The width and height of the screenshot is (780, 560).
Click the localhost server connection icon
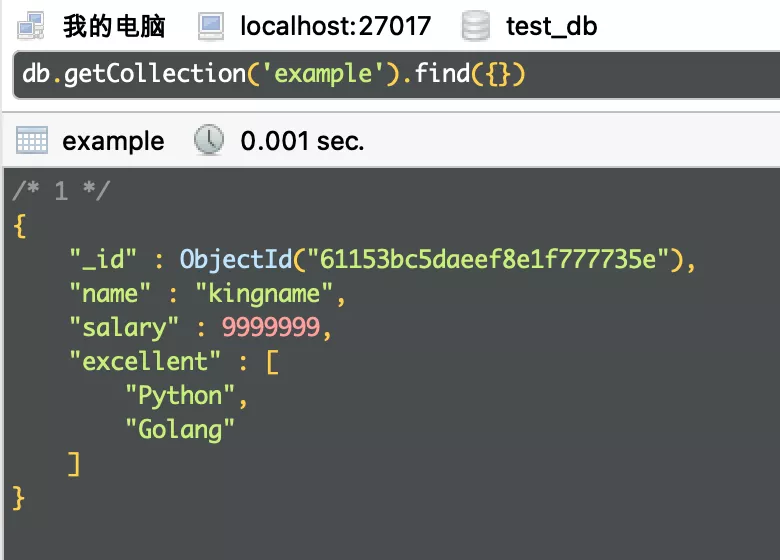pyautogui.click(x=211, y=26)
